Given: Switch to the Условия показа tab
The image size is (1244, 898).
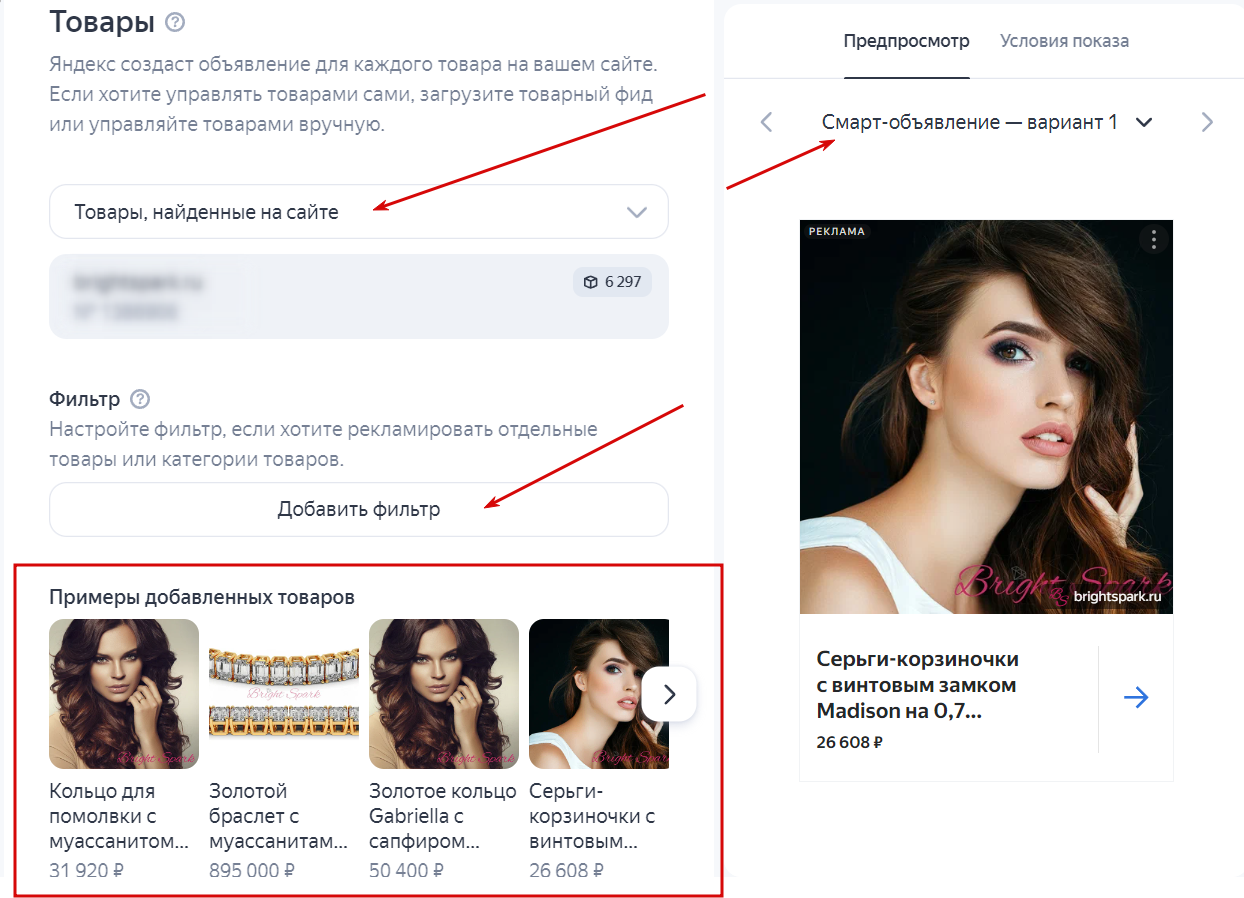Looking at the screenshot, I should (1064, 41).
